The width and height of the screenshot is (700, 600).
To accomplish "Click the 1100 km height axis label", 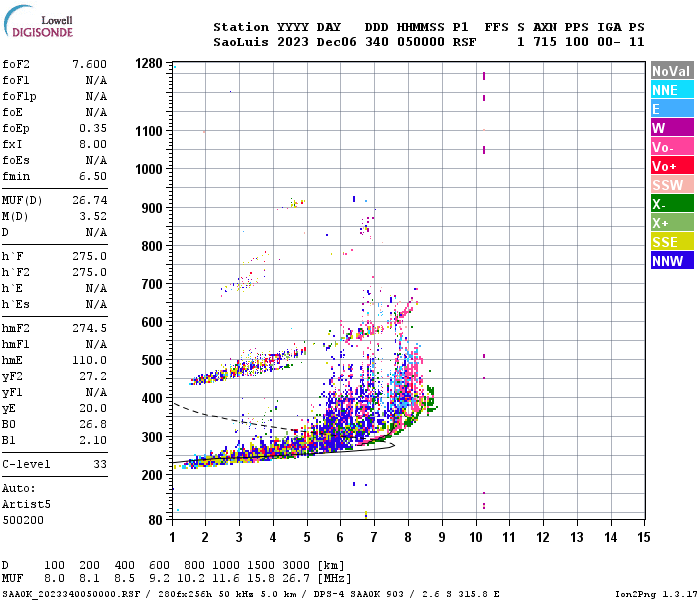I will pyautogui.click(x=149, y=131).
